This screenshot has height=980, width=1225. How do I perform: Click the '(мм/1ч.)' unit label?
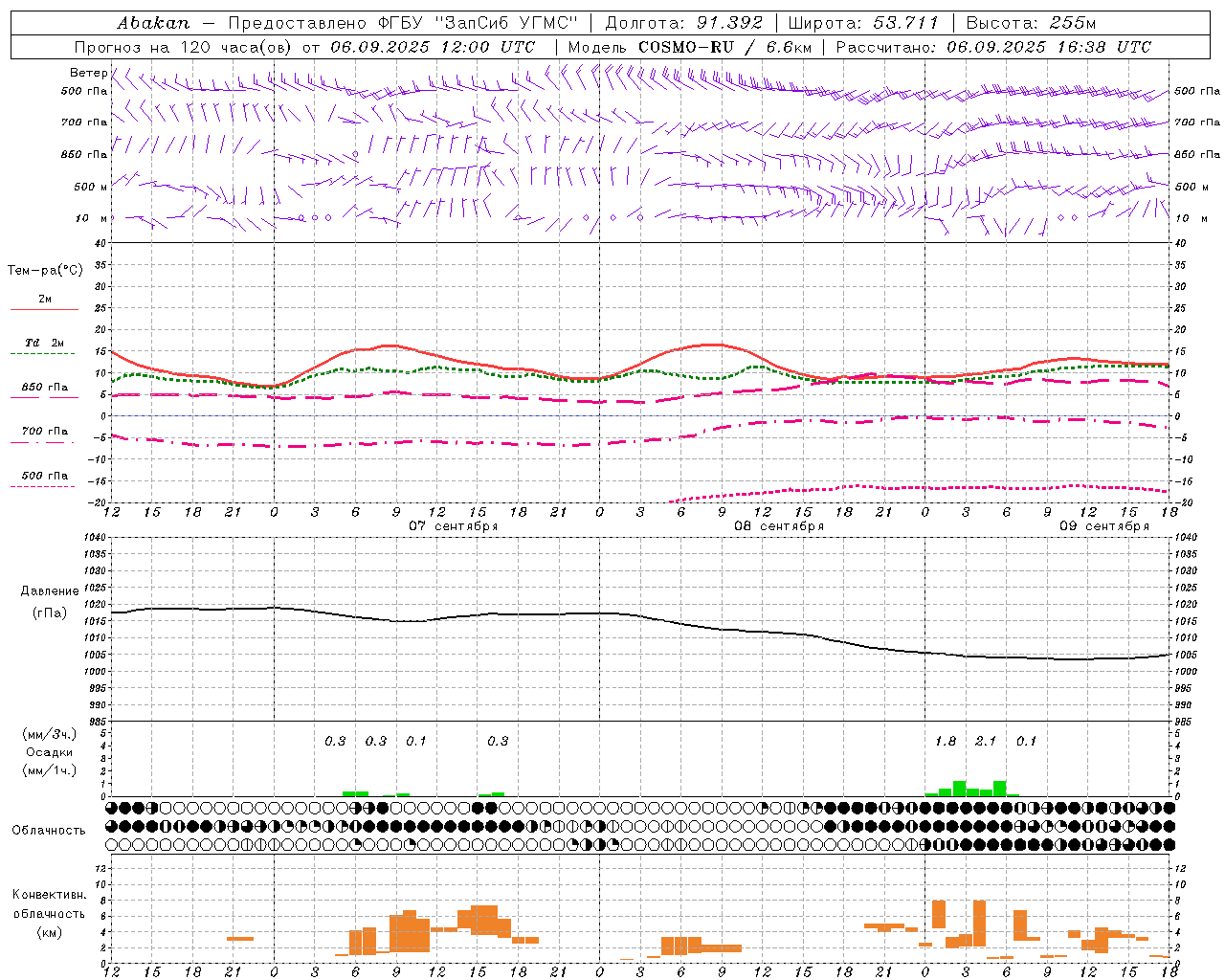(50, 770)
